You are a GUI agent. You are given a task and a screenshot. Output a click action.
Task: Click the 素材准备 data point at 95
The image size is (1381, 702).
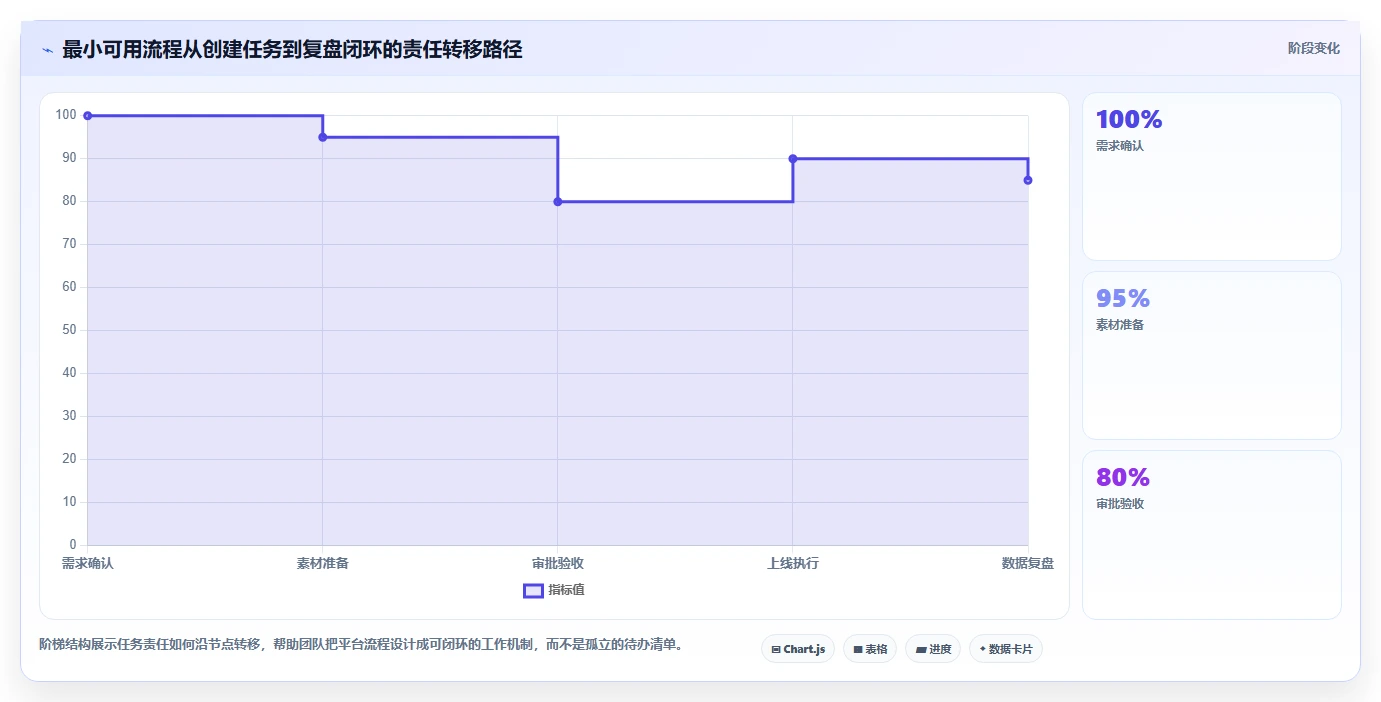323,137
